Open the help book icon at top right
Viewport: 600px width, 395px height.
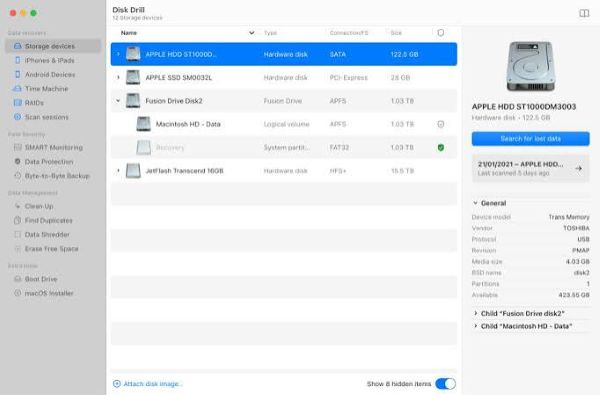point(584,13)
